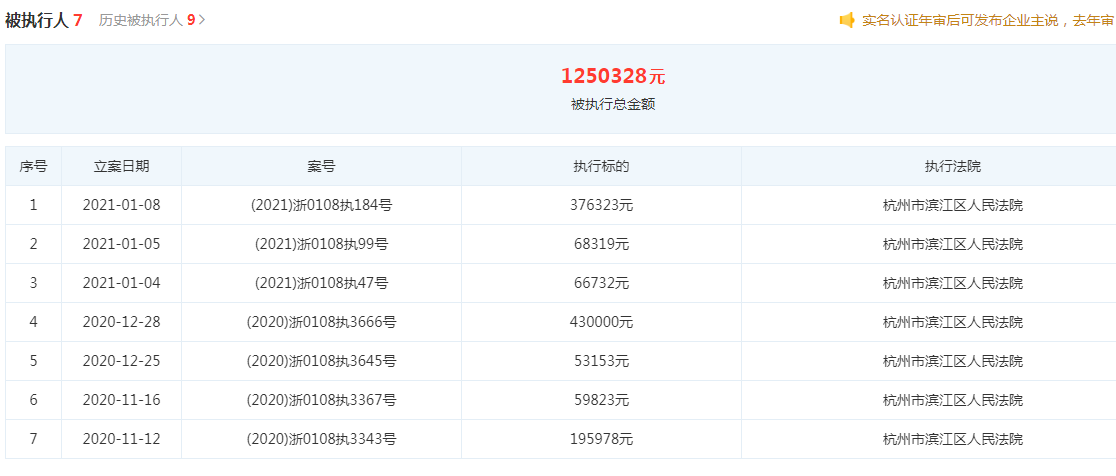The image size is (1116, 476).
Task: Select the 376323元 amount cell
Action: pyautogui.click(x=601, y=206)
